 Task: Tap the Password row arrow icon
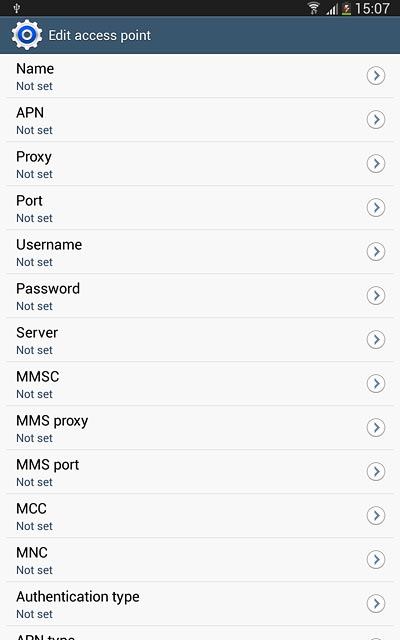coord(376,296)
